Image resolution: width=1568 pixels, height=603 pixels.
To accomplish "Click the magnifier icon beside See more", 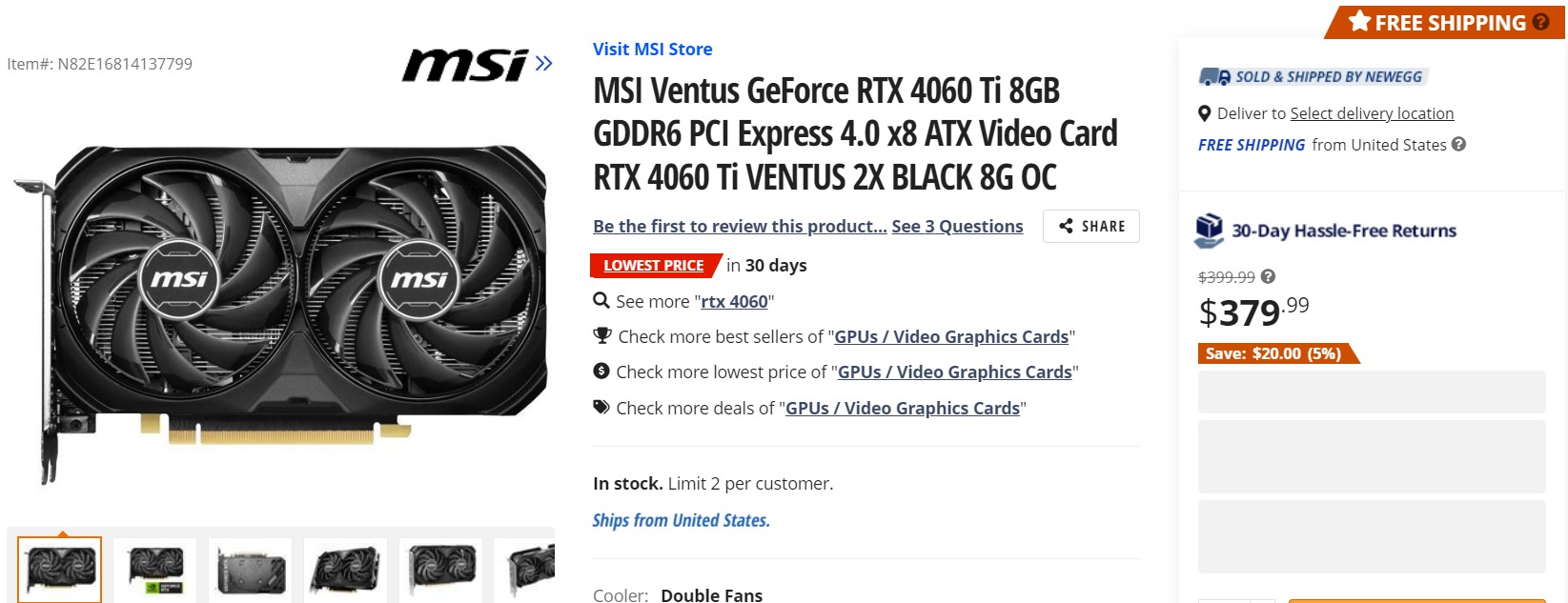I will tap(601, 301).
